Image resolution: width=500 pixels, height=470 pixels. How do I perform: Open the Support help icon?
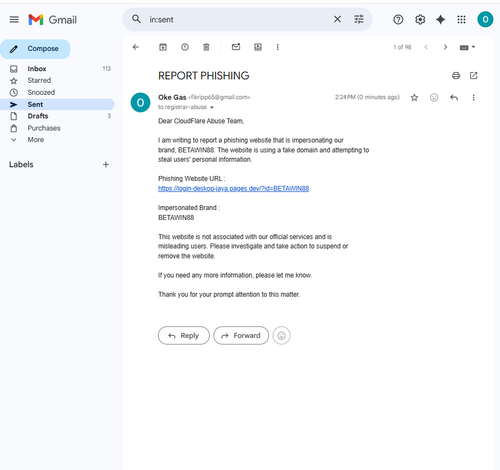pos(398,20)
